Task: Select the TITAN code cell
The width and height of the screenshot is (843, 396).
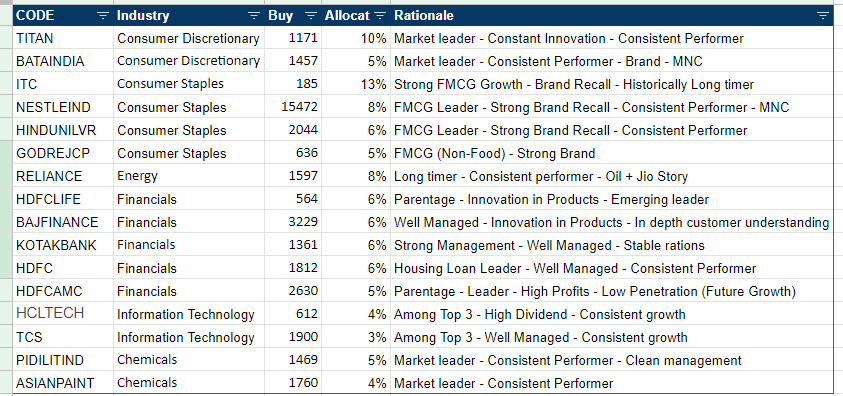Action: (x=63, y=38)
